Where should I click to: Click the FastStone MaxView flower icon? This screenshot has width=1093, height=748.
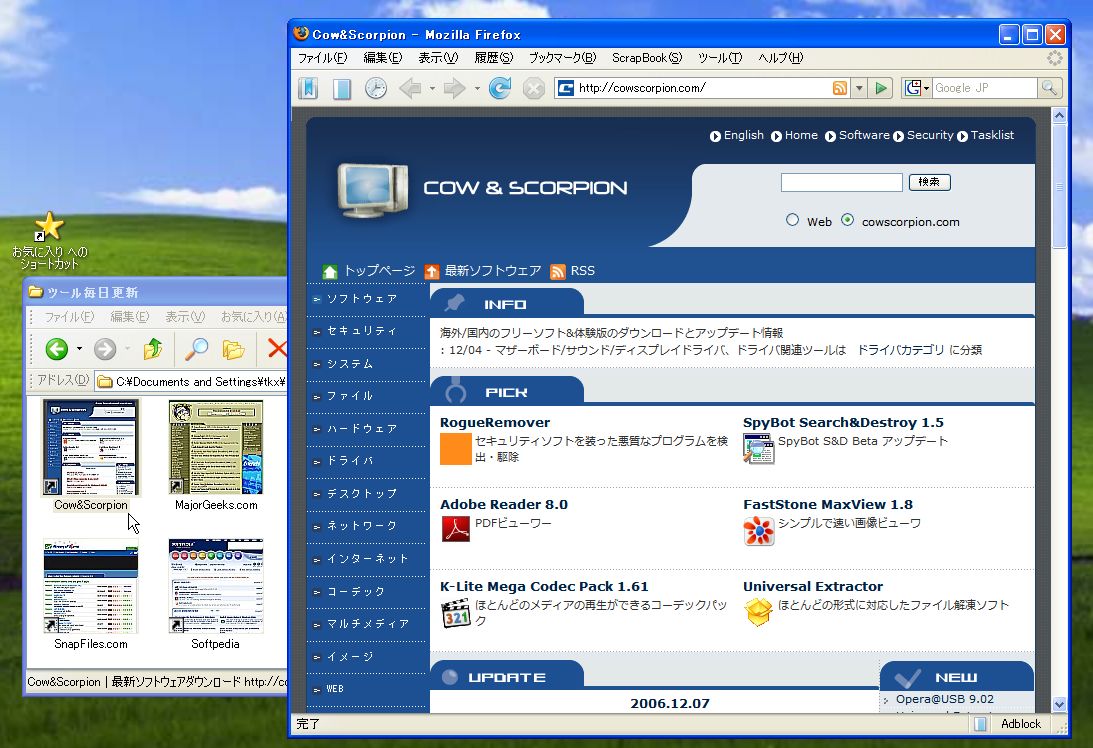coord(758,531)
